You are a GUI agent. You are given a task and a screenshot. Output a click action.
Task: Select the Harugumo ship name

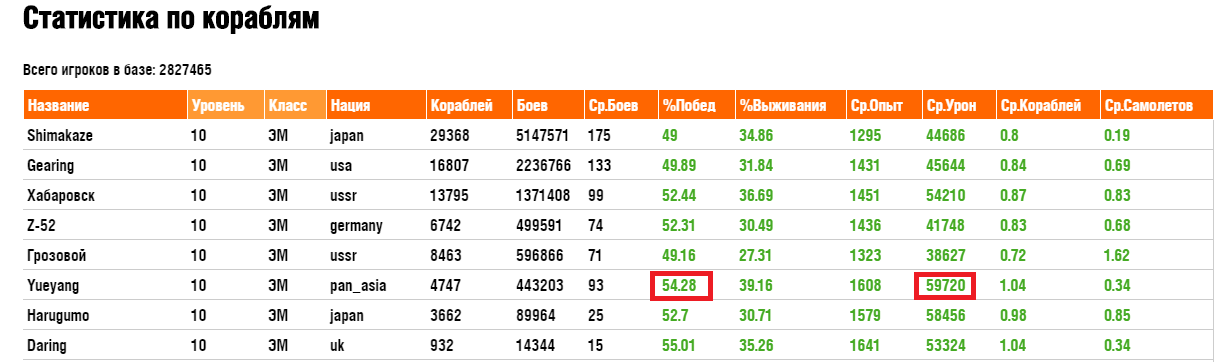point(58,316)
